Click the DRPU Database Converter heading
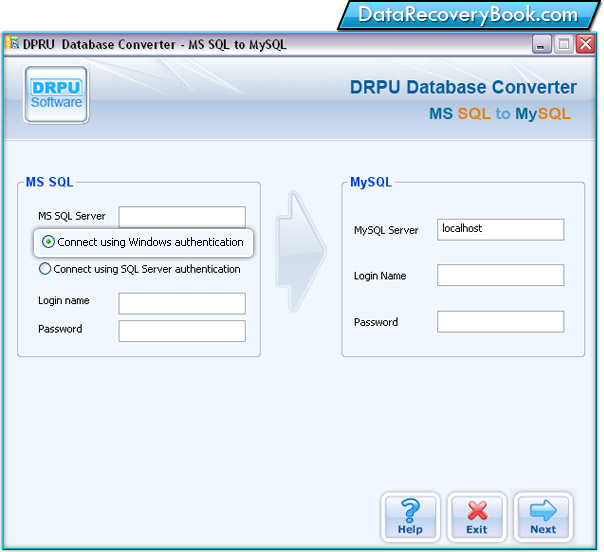Viewport: 604px width, 552px height. point(463,87)
